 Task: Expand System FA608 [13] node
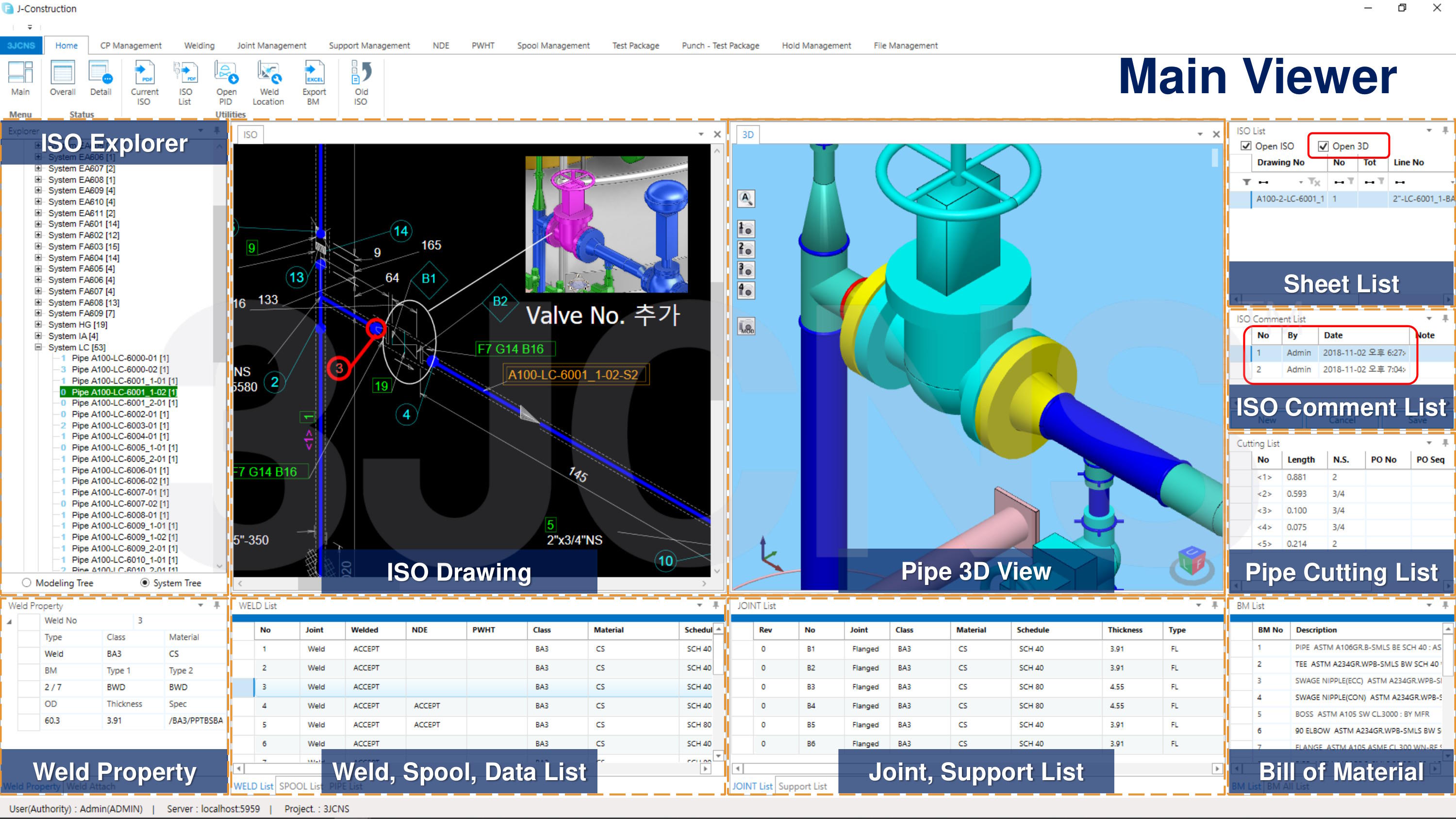pyautogui.click(x=38, y=302)
